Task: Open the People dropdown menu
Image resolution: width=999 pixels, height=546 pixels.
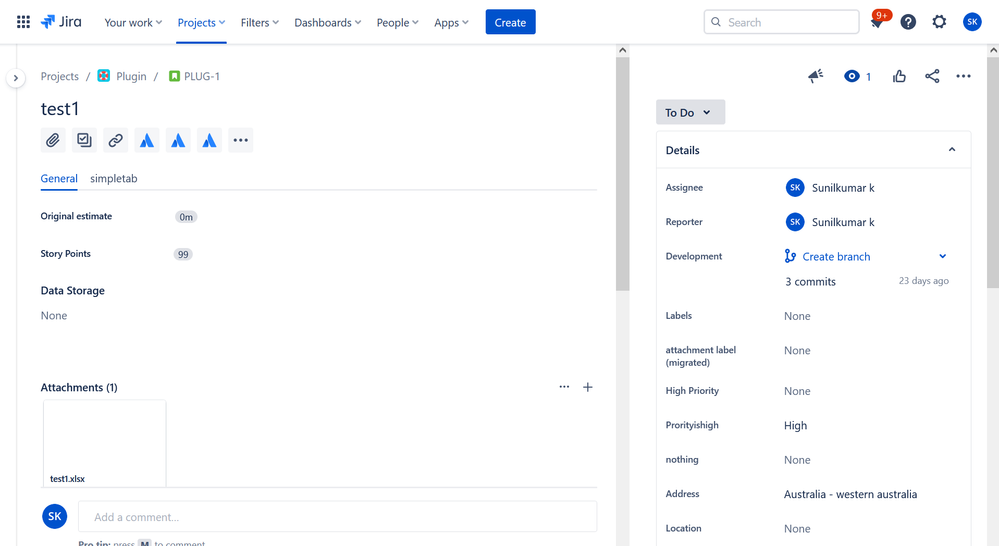Action: tap(398, 22)
